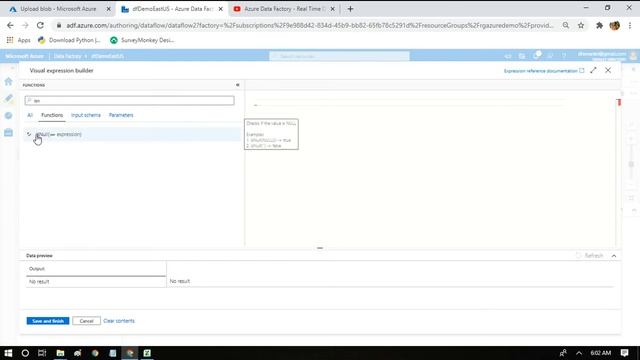
Task: Bookmark this page with star icon
Action: 581,25
